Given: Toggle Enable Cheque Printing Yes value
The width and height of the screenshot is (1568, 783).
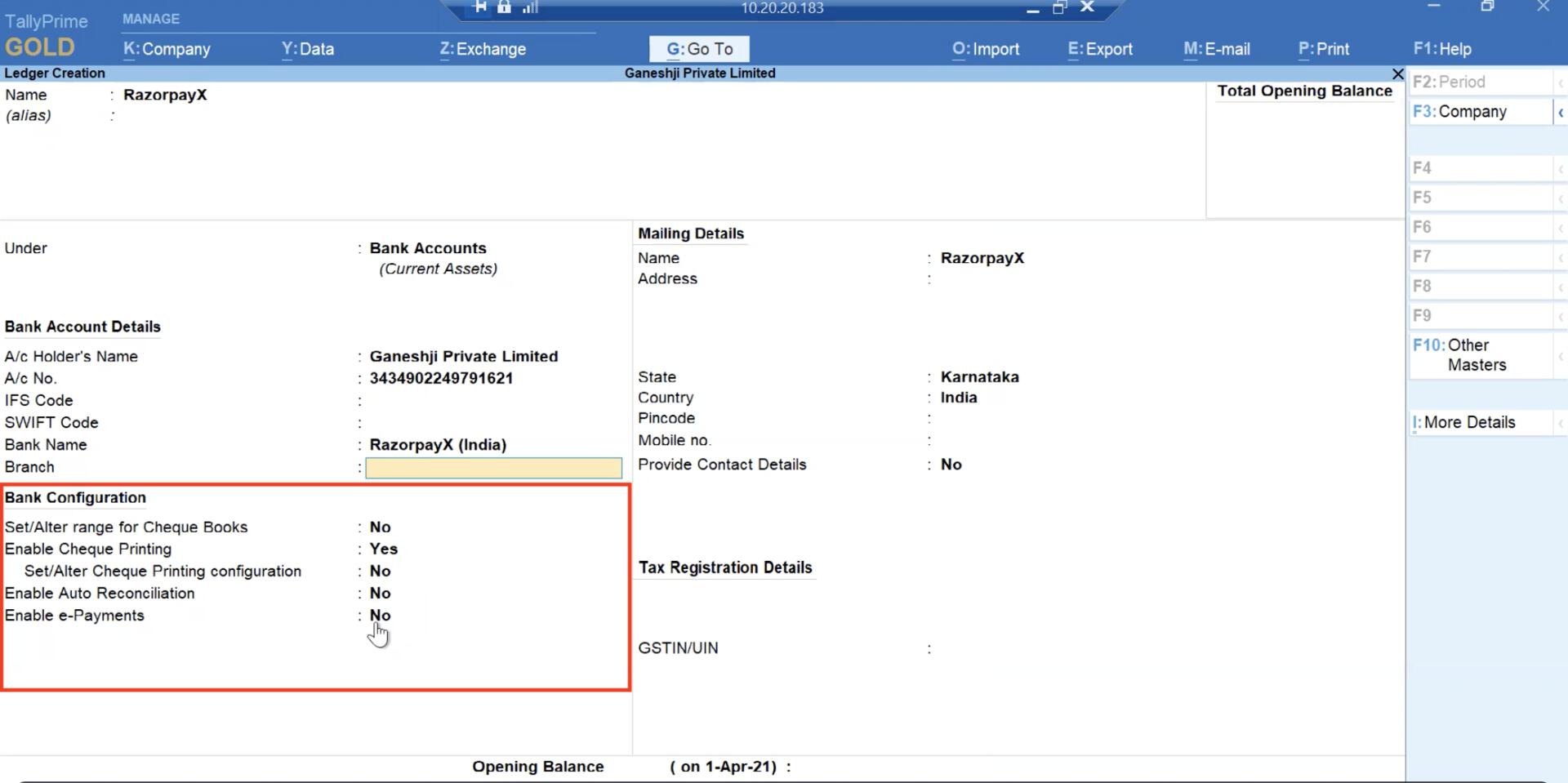Looking at the screenshot, I should [x=383, y=549].
